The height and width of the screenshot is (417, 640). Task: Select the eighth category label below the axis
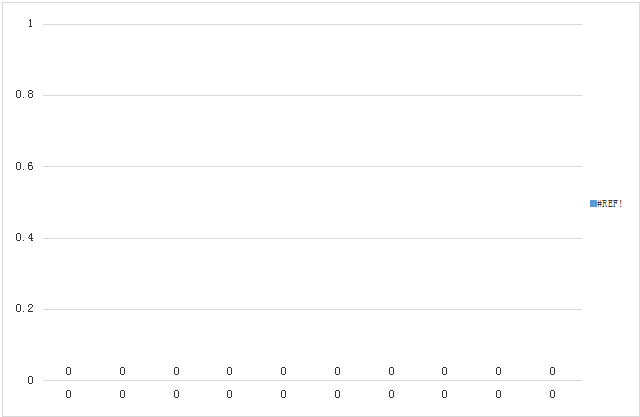coord(444,394)
